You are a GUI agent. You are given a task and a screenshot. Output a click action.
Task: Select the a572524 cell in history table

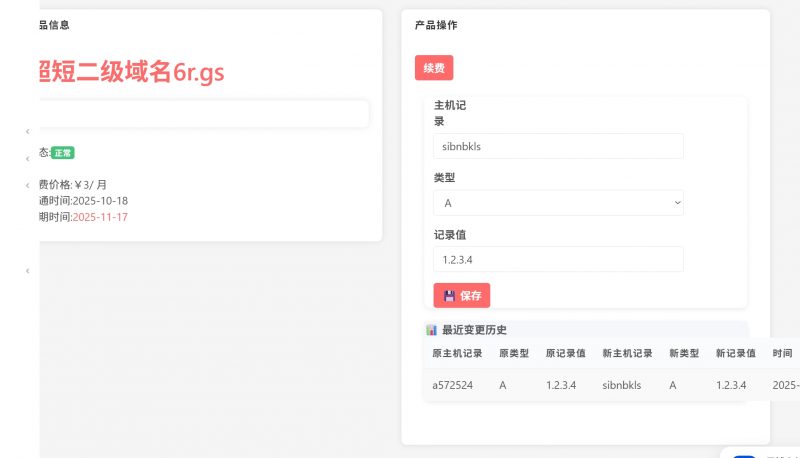coord(452,385)
